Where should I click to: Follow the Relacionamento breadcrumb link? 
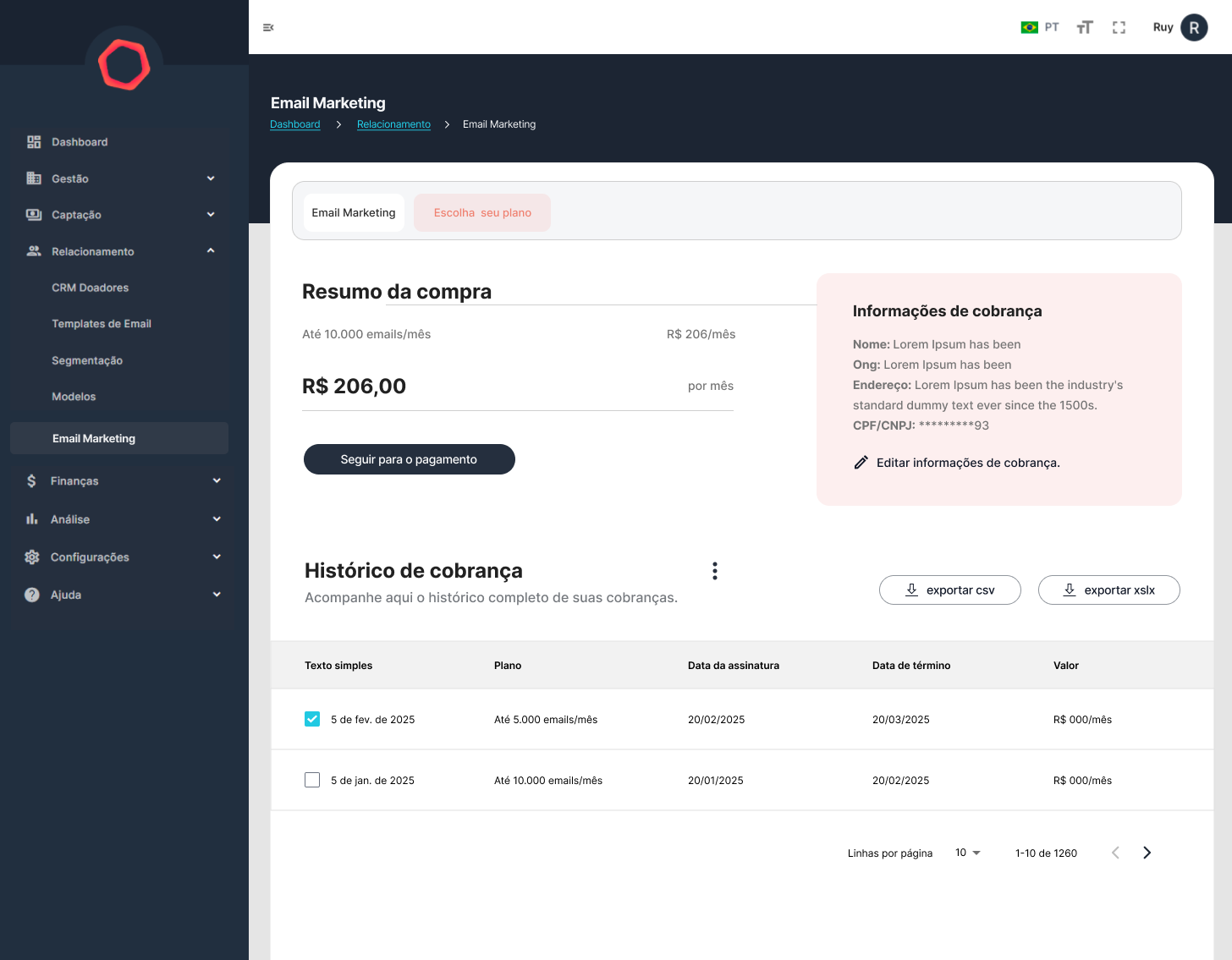tap(393, 124)
